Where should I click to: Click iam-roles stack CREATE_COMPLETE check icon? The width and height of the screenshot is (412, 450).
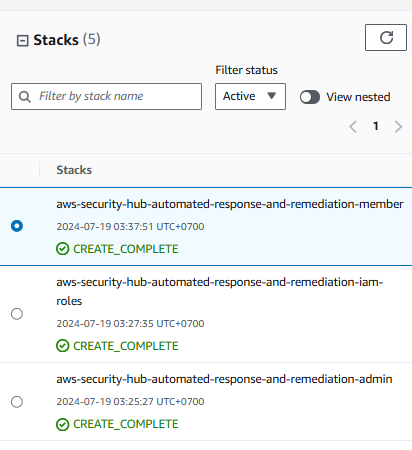pyautogui.click(x=63, y=346)
